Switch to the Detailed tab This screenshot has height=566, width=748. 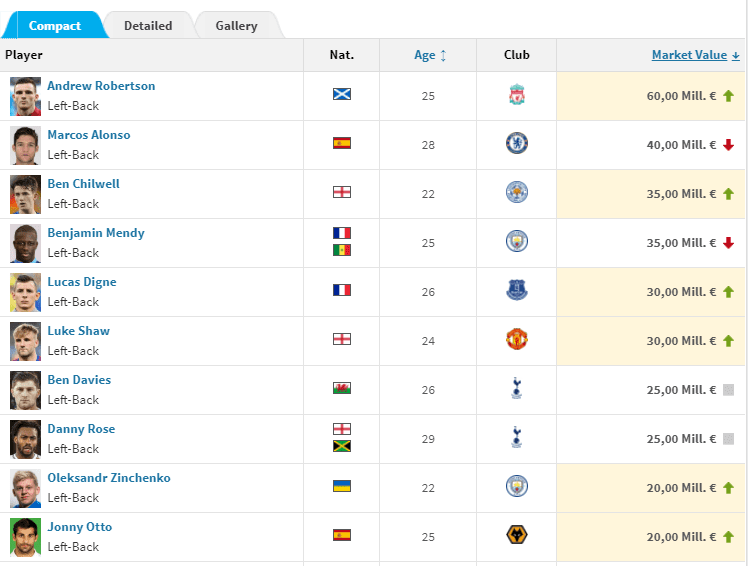tap(148, 26)
